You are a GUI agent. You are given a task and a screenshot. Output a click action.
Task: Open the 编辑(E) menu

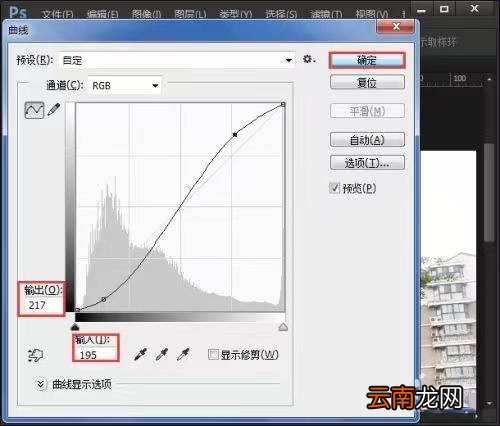(x=102, y=14)
